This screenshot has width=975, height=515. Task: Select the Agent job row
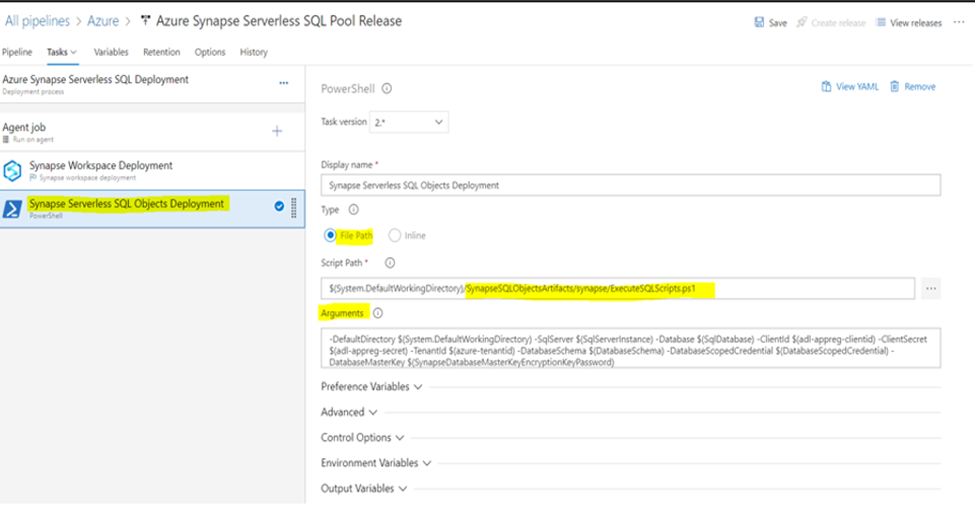(152, 132)
